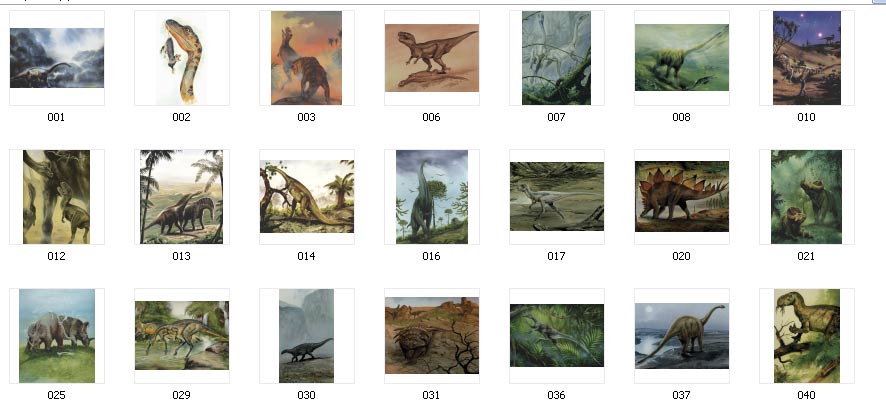
Task: Choose thumbnail 008 green sauropod painting
Action: point(681,58)
